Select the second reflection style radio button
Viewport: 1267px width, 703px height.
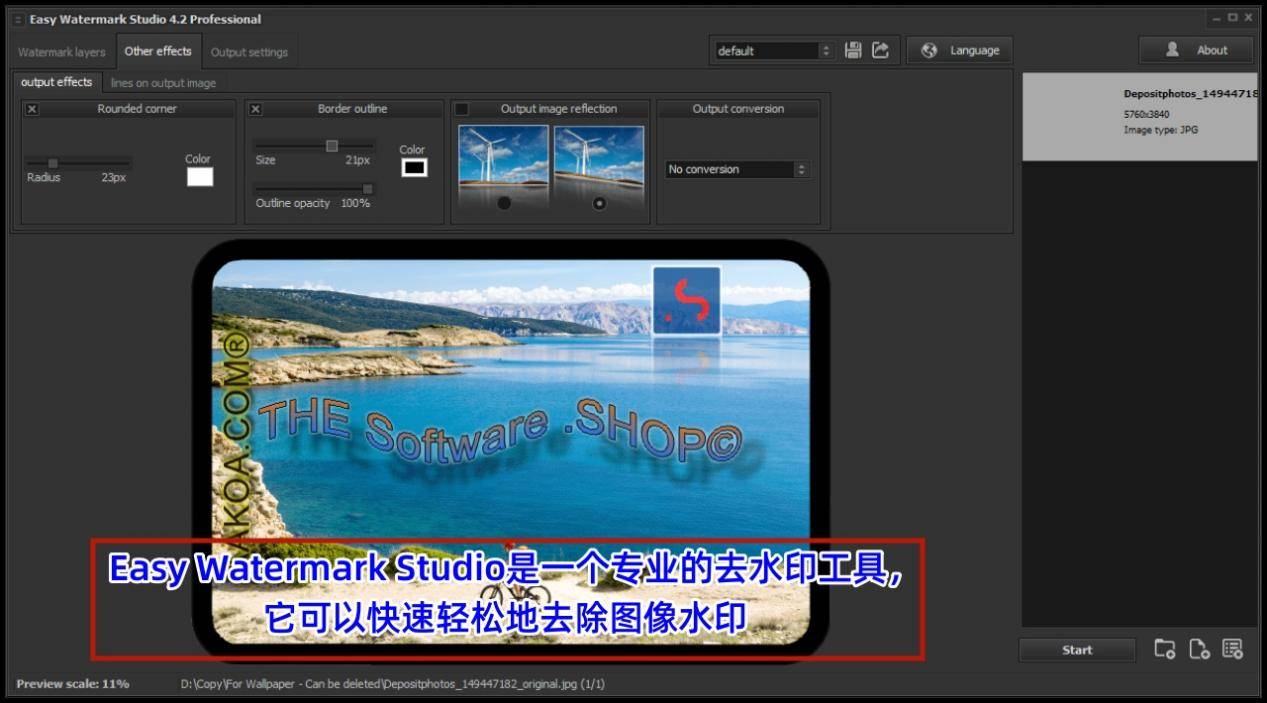pyautogui.click(x=599, y=203)
